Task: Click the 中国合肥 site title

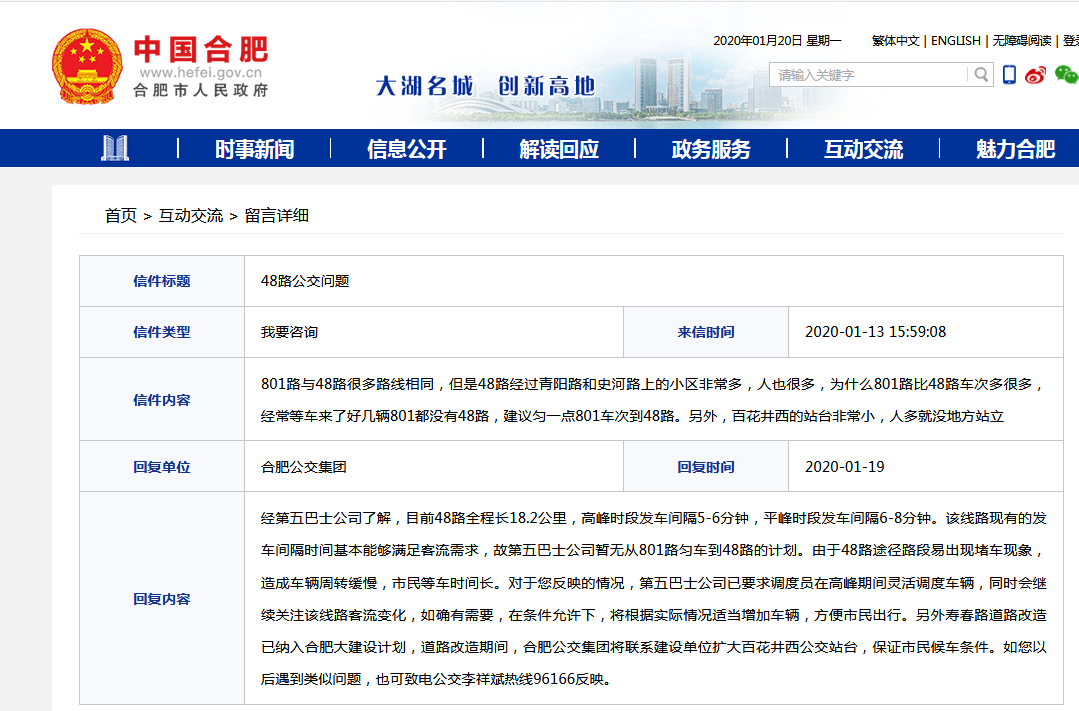Action: point(201,50)
